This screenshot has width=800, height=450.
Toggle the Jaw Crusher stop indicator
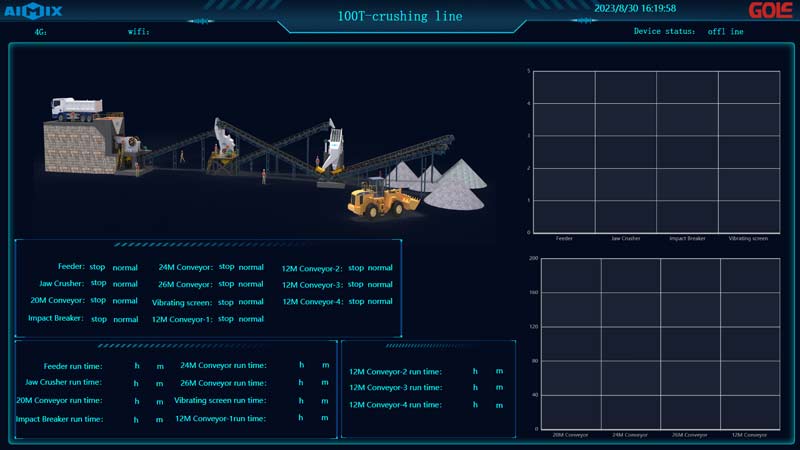(x=98, y=284)
